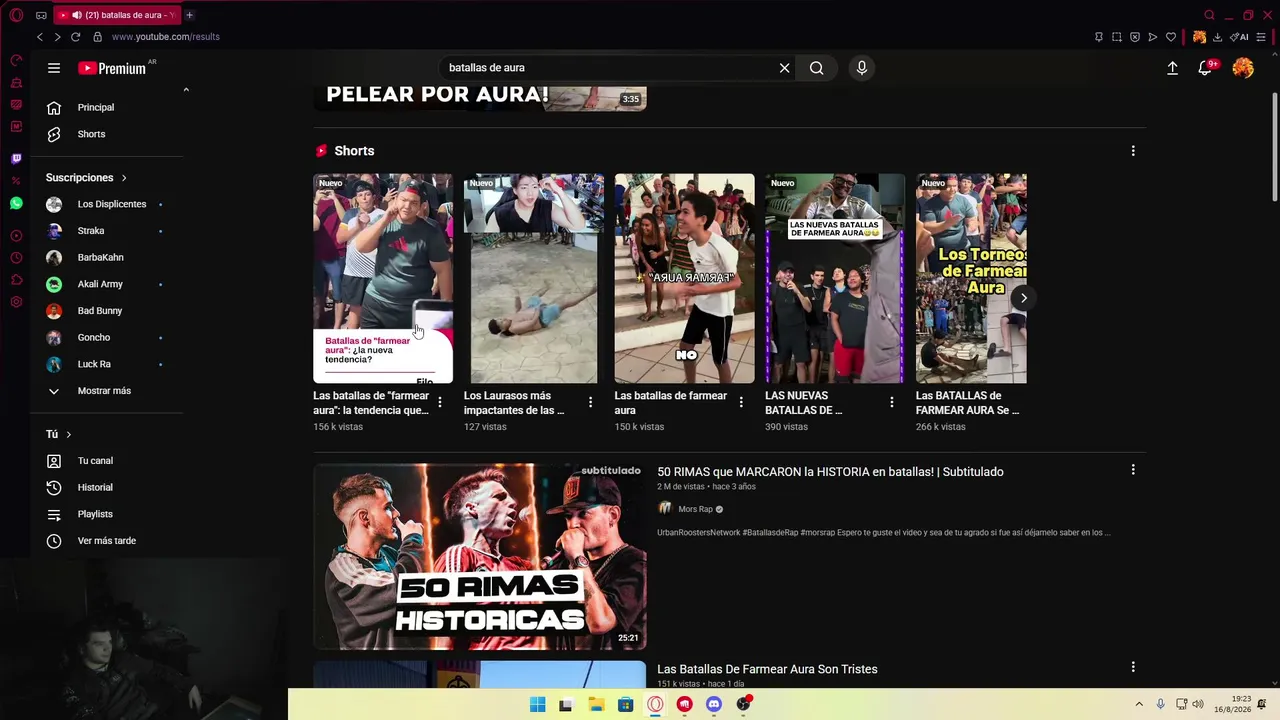Clear the search box with the X
Screen dimensions: 1280x720
coord(785,68)
